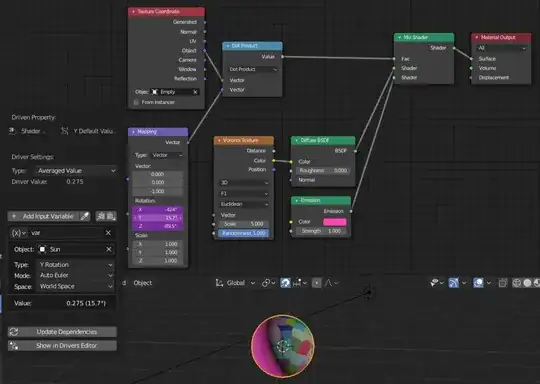540x384 pixels.
Task: Click the Diffuse BSDF Roughness slider
Action: click(323, 170)
